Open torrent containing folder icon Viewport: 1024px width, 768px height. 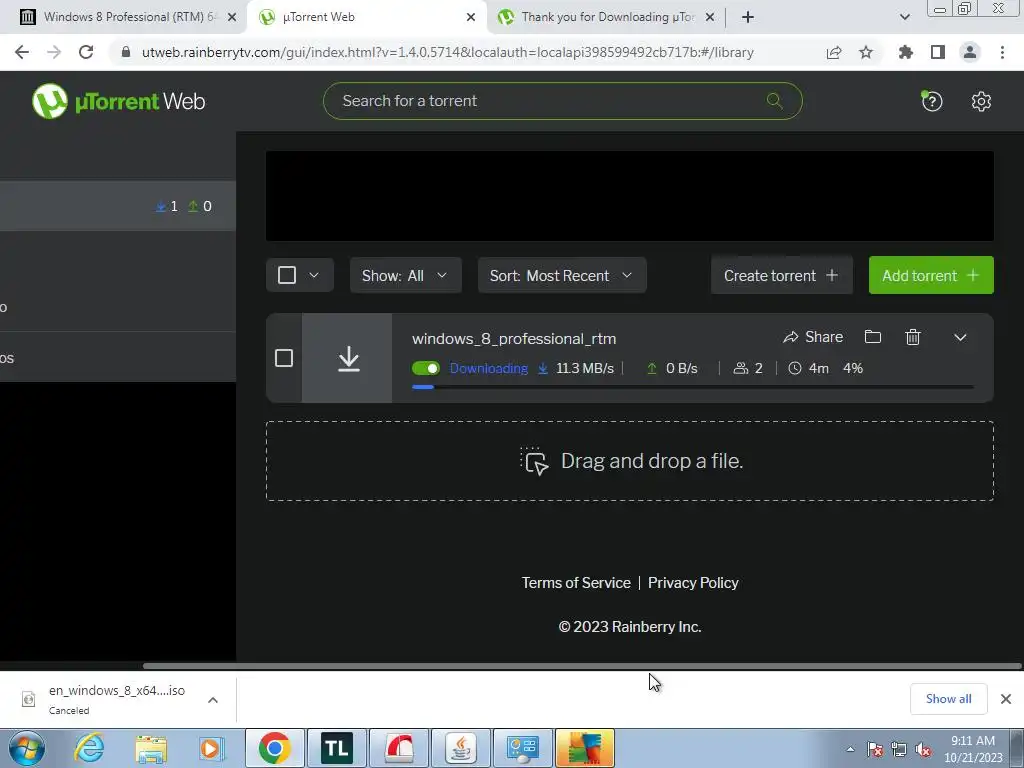click(872, 337)
